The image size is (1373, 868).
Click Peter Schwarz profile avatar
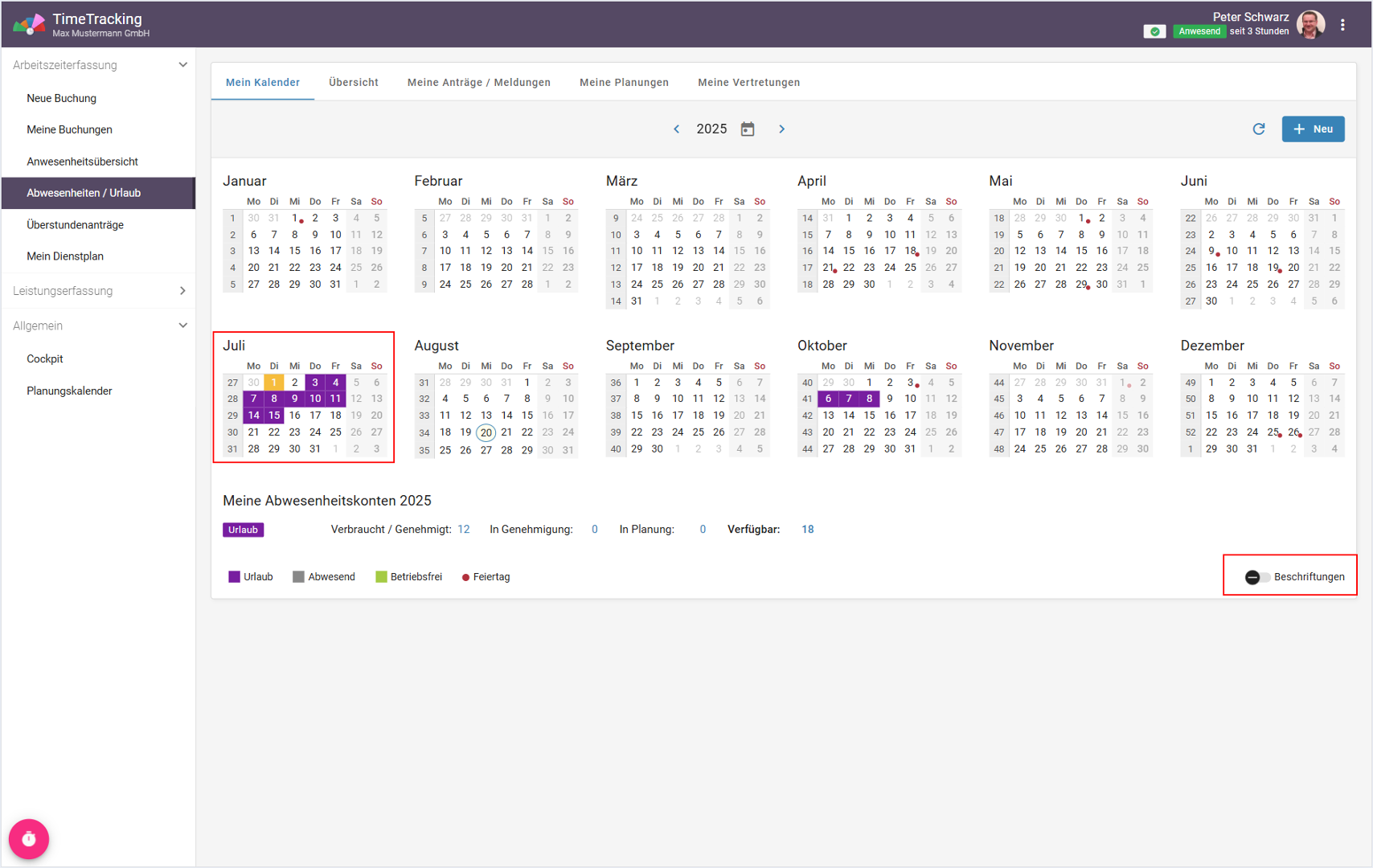(x=1311, y=25)
